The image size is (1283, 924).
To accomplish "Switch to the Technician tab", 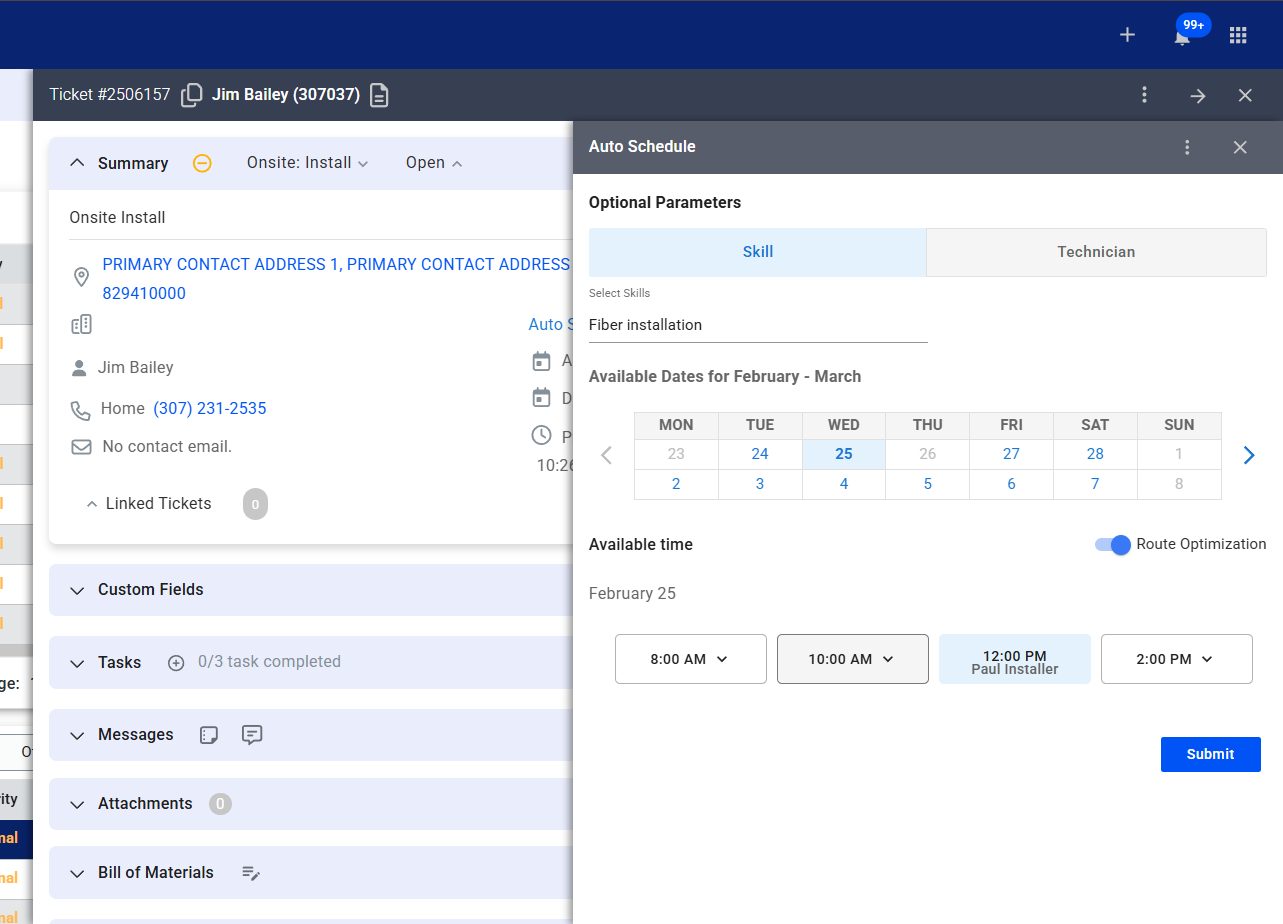I will coord(1096,252).
